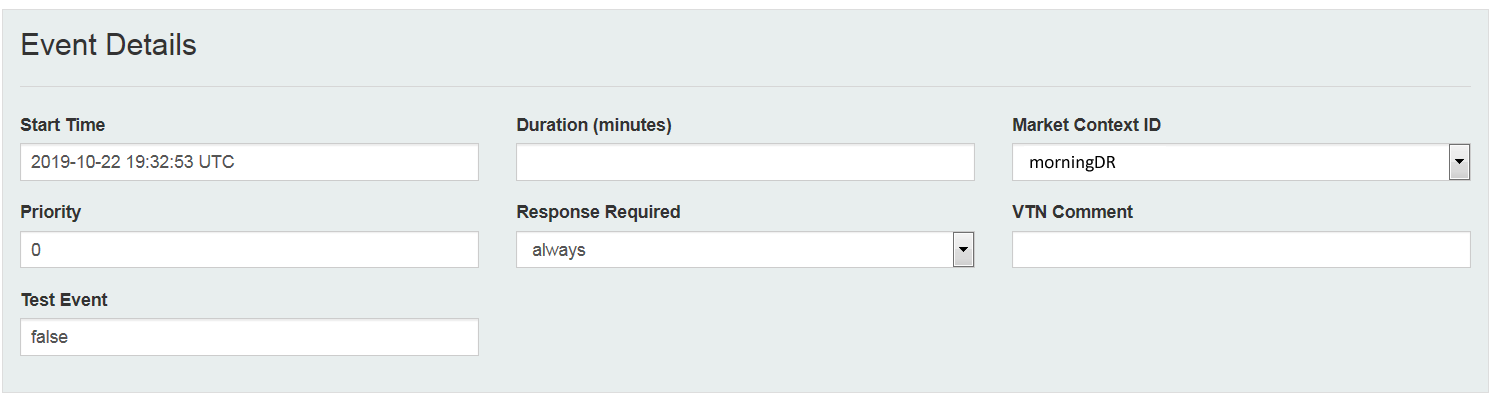1503x401 pixels.
Task: Click the Duration (minutes) label
Action: (x=593, y=125)
